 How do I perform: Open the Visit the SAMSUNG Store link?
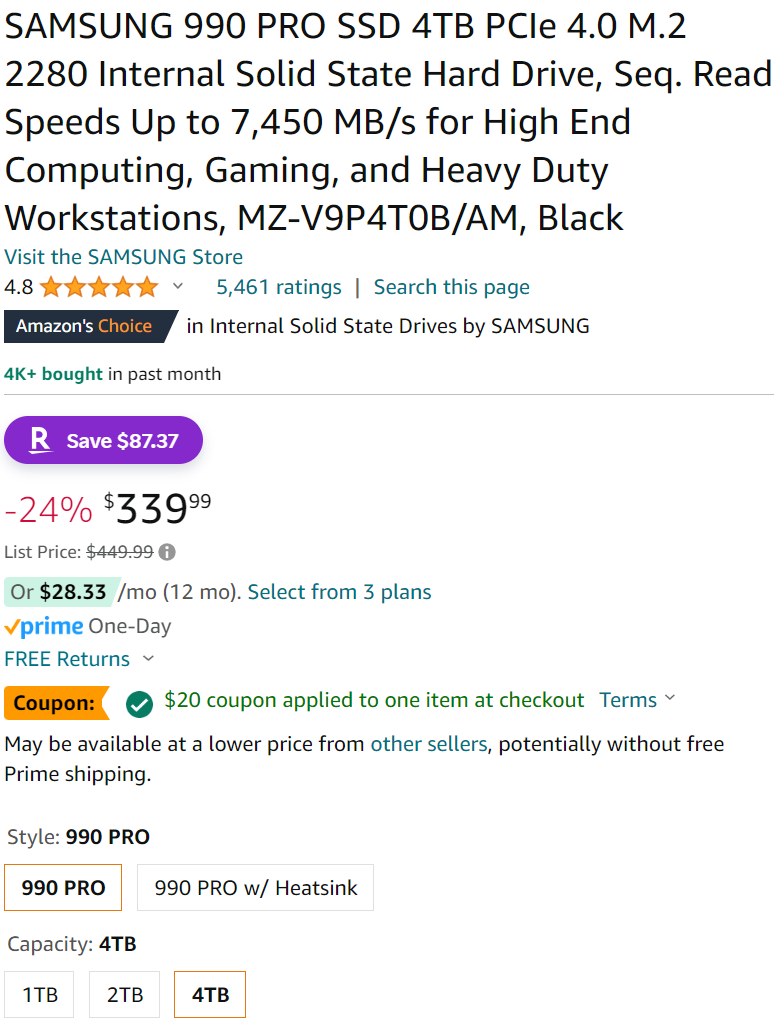[124, 256]
